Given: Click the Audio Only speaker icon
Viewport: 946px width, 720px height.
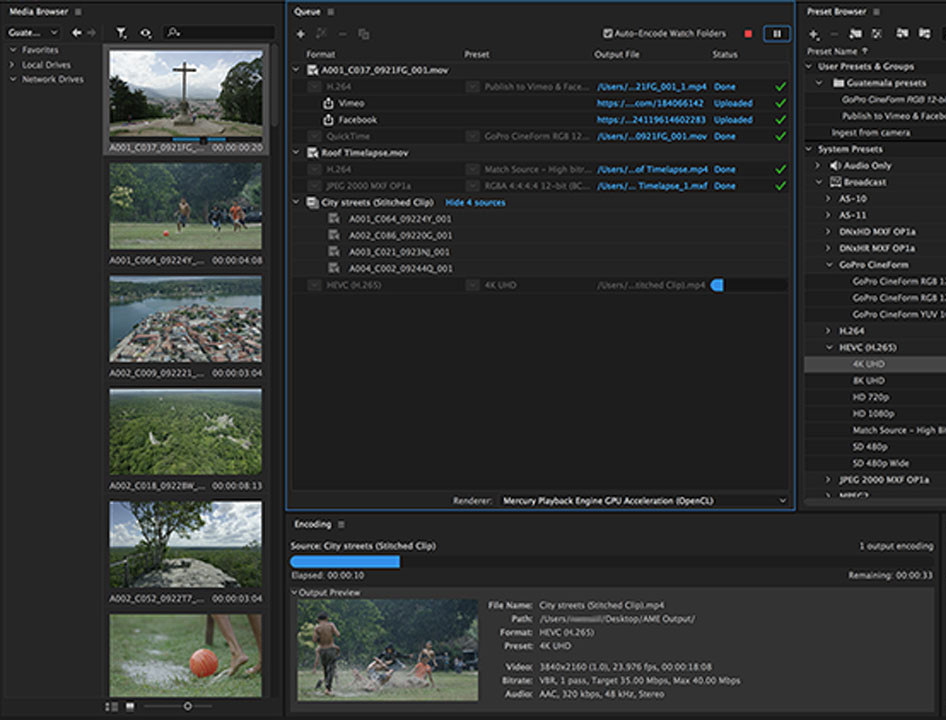Looking at the screenshot, I should [835, 165].
